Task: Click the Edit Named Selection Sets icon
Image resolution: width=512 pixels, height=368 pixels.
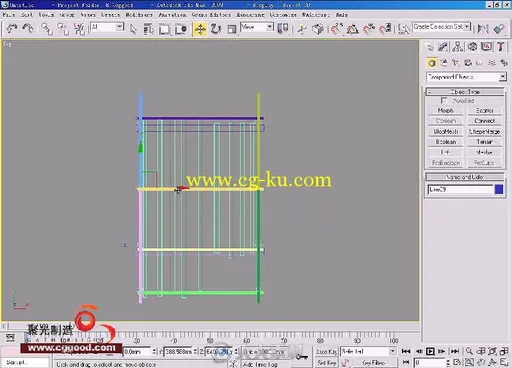Action: (404, 29)
